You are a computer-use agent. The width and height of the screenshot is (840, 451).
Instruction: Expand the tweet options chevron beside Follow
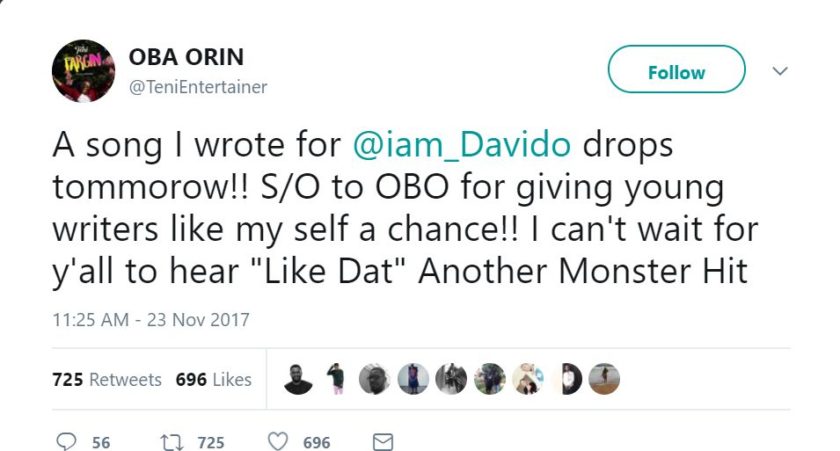[x=780, y=71]
